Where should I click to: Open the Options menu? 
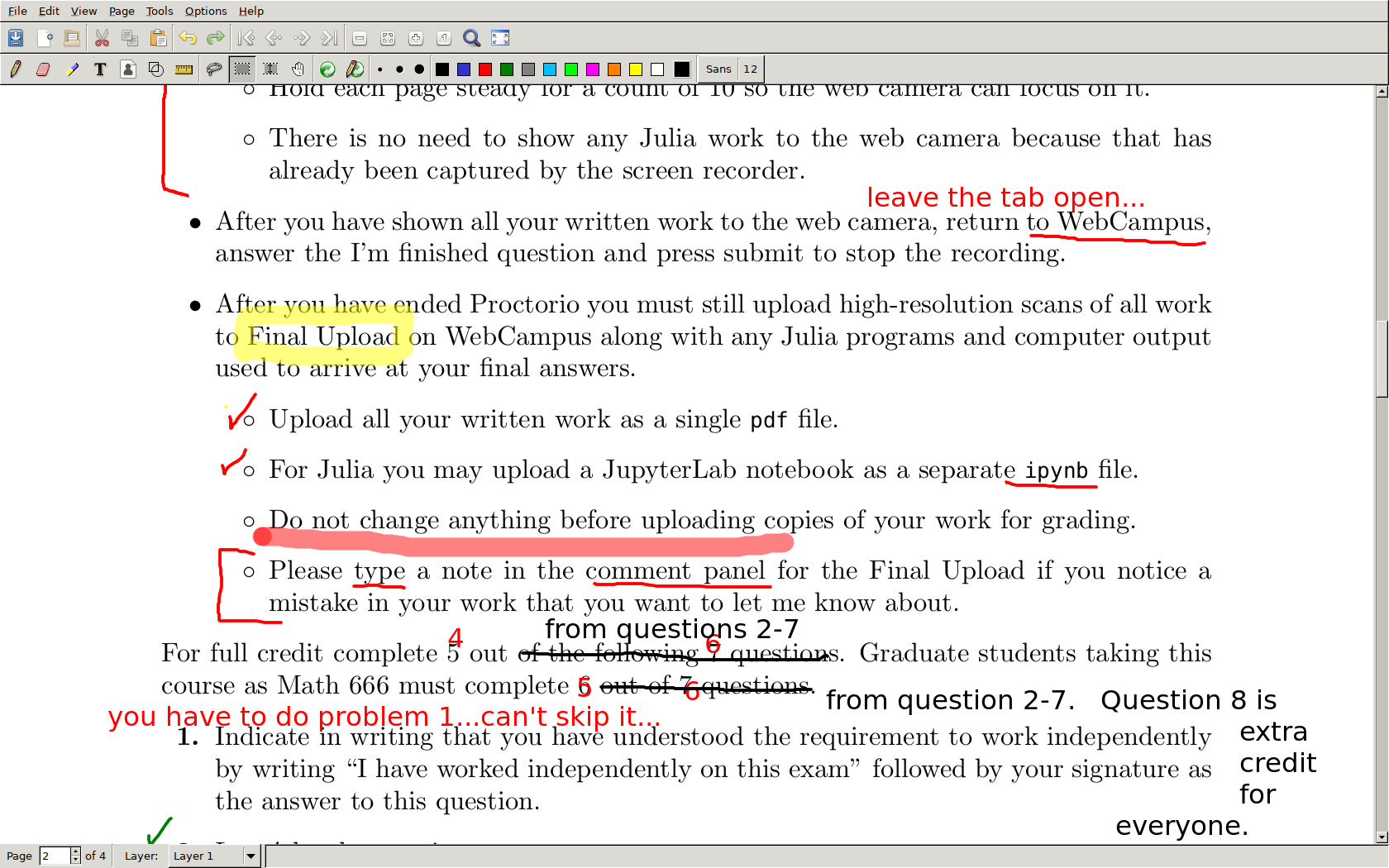coord(206,11)
